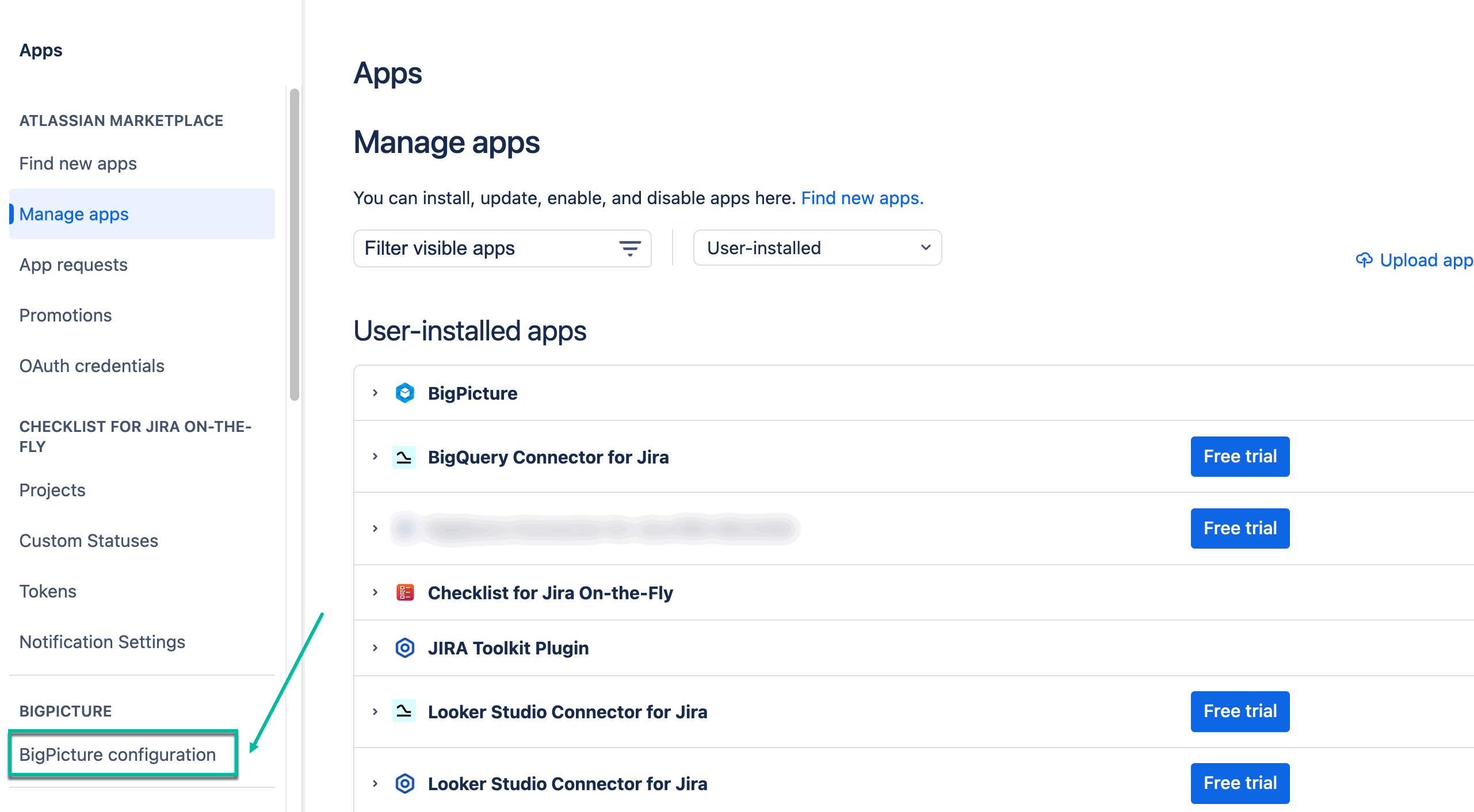Click the upload cloud icon next to Upload app
Viewport: 1474px width, 812px height.
pos(1365,260)
